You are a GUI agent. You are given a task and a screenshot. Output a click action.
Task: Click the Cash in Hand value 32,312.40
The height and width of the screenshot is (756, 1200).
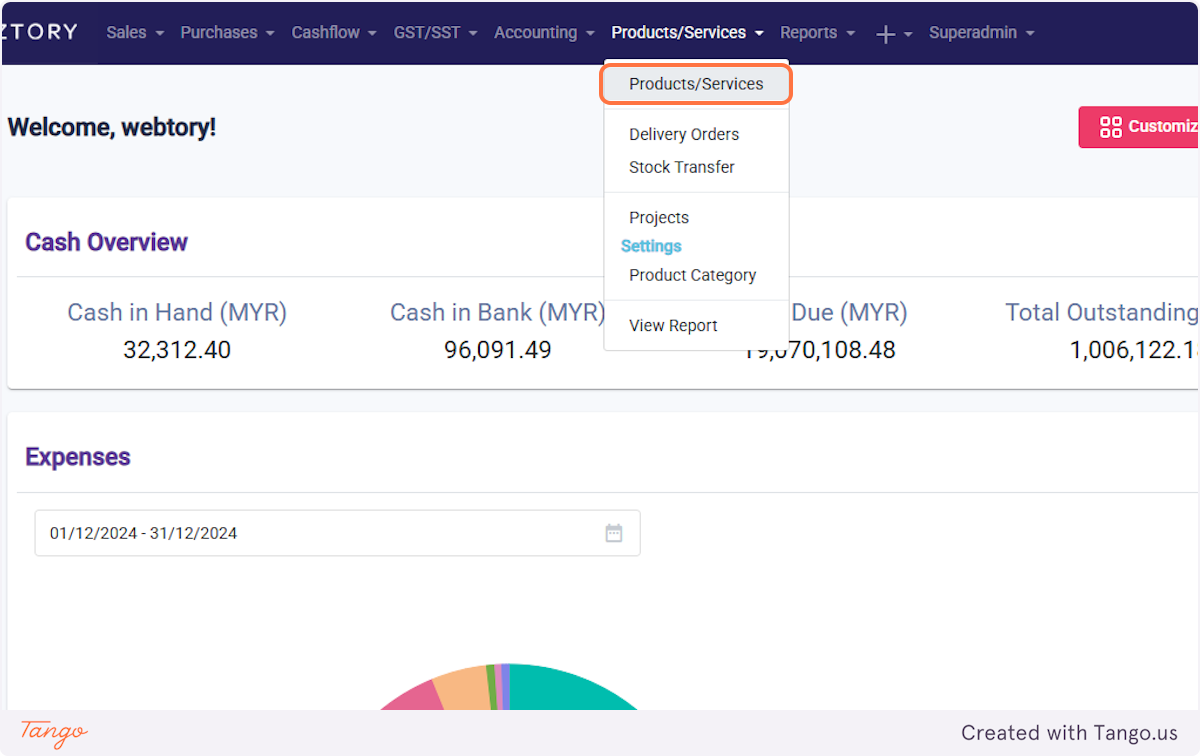(177, 350)
